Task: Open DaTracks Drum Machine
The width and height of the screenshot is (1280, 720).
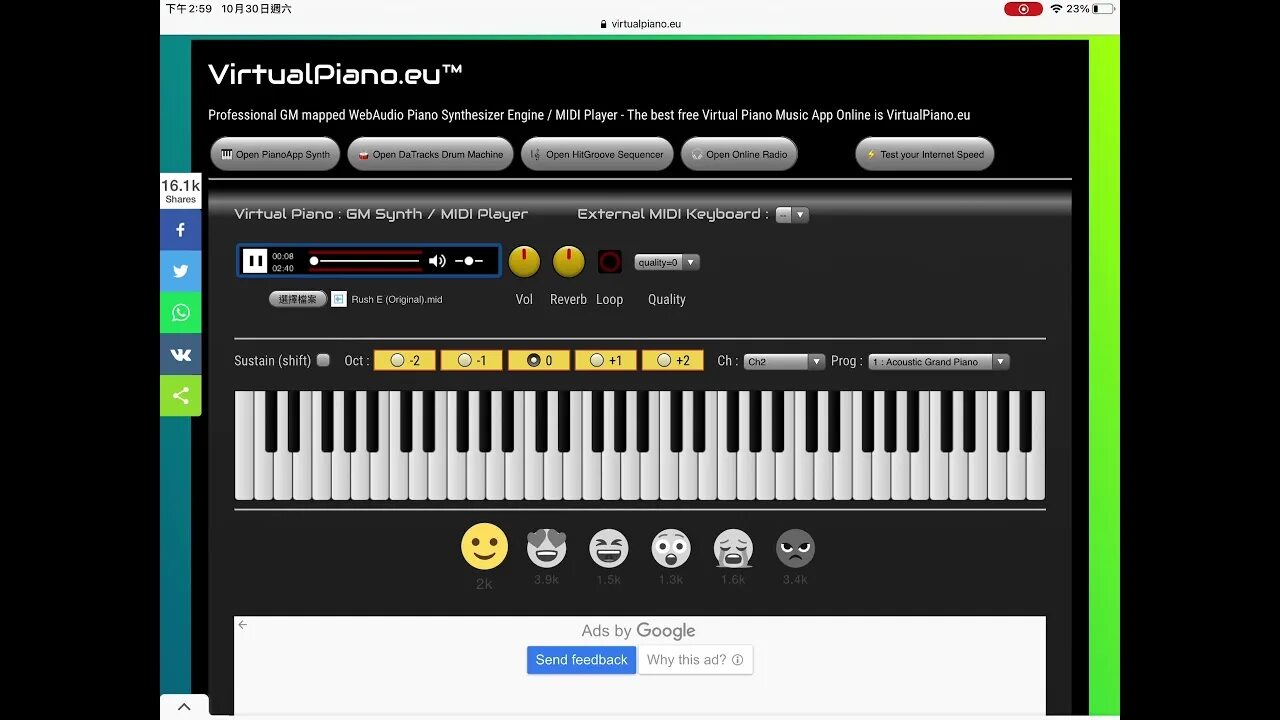Action: (x=430, y=154)
